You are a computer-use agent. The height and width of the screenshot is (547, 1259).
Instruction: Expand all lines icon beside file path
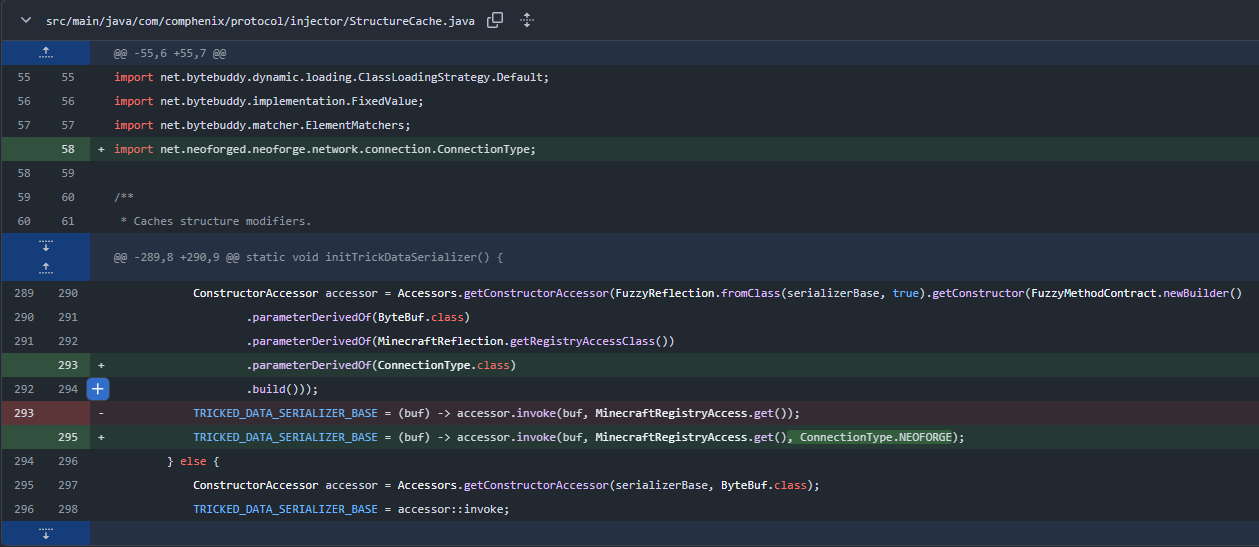[528, 20]
